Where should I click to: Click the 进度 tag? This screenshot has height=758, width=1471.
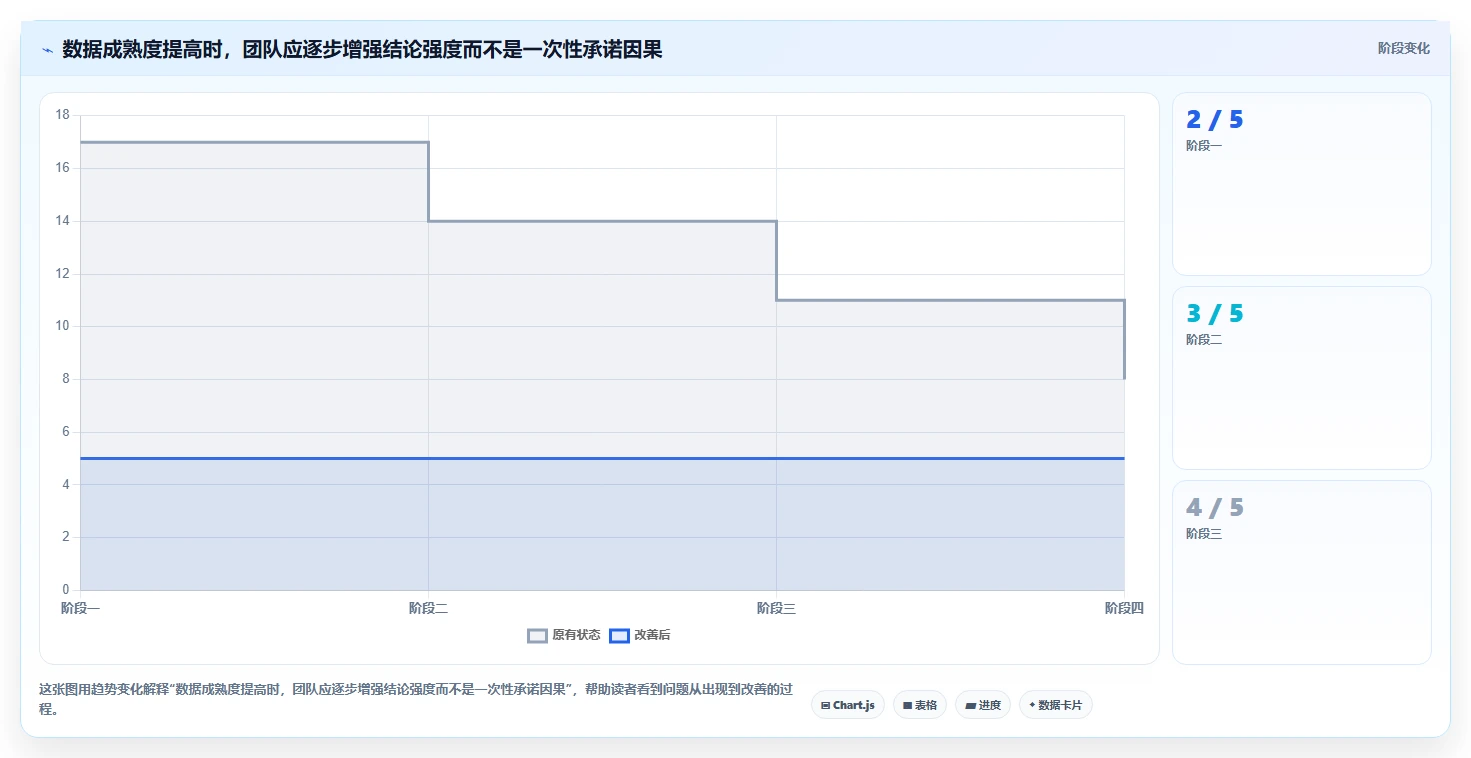pyautogui.click(x=982, y=705)
